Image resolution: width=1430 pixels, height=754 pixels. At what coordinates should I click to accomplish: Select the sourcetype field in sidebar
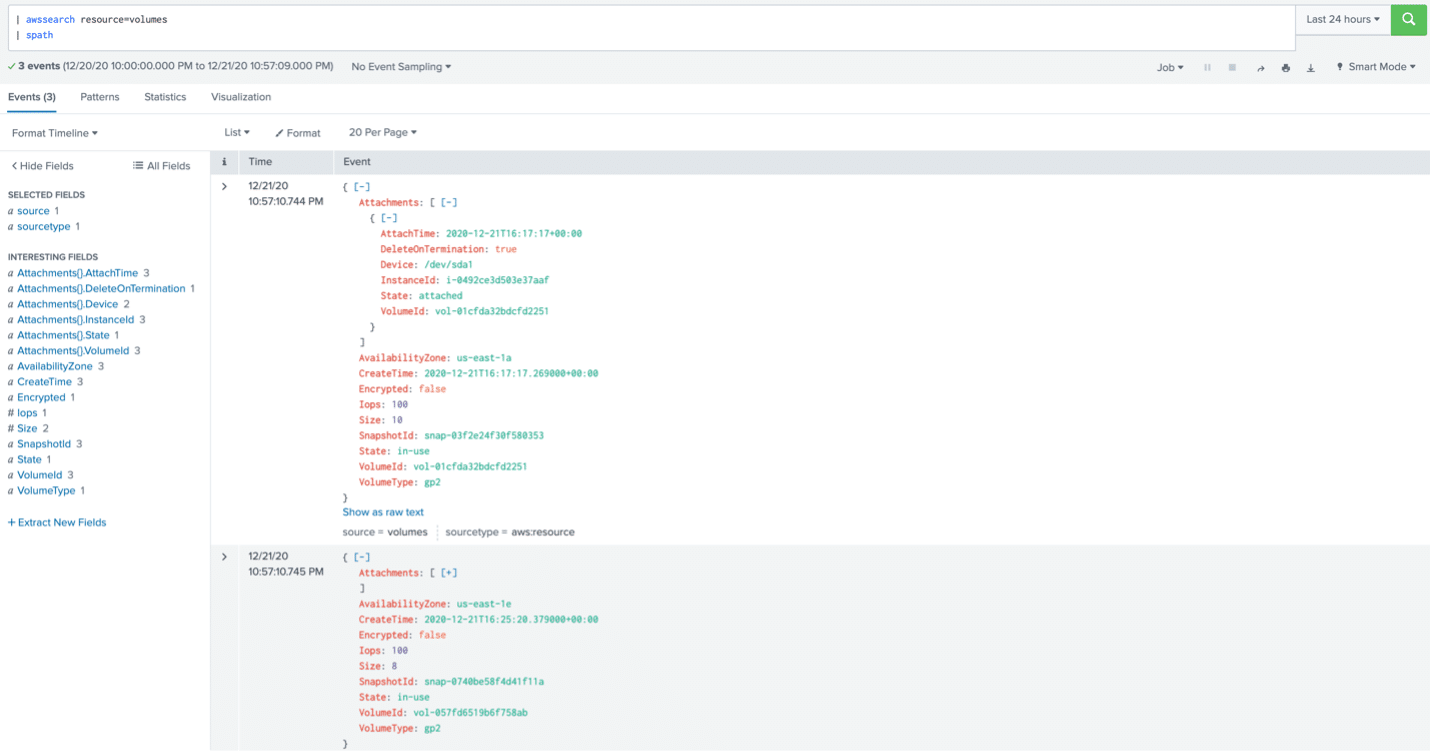[44, 226]
